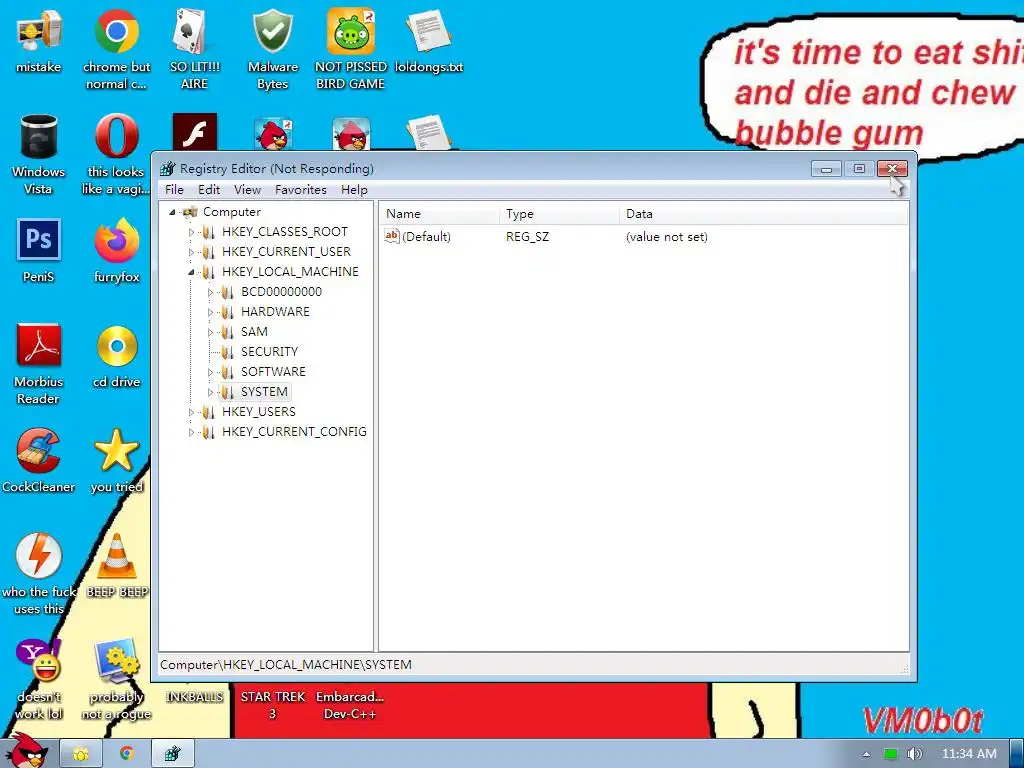Open the Opera 'this looks like a vagi...' icon

click(116, 154)
